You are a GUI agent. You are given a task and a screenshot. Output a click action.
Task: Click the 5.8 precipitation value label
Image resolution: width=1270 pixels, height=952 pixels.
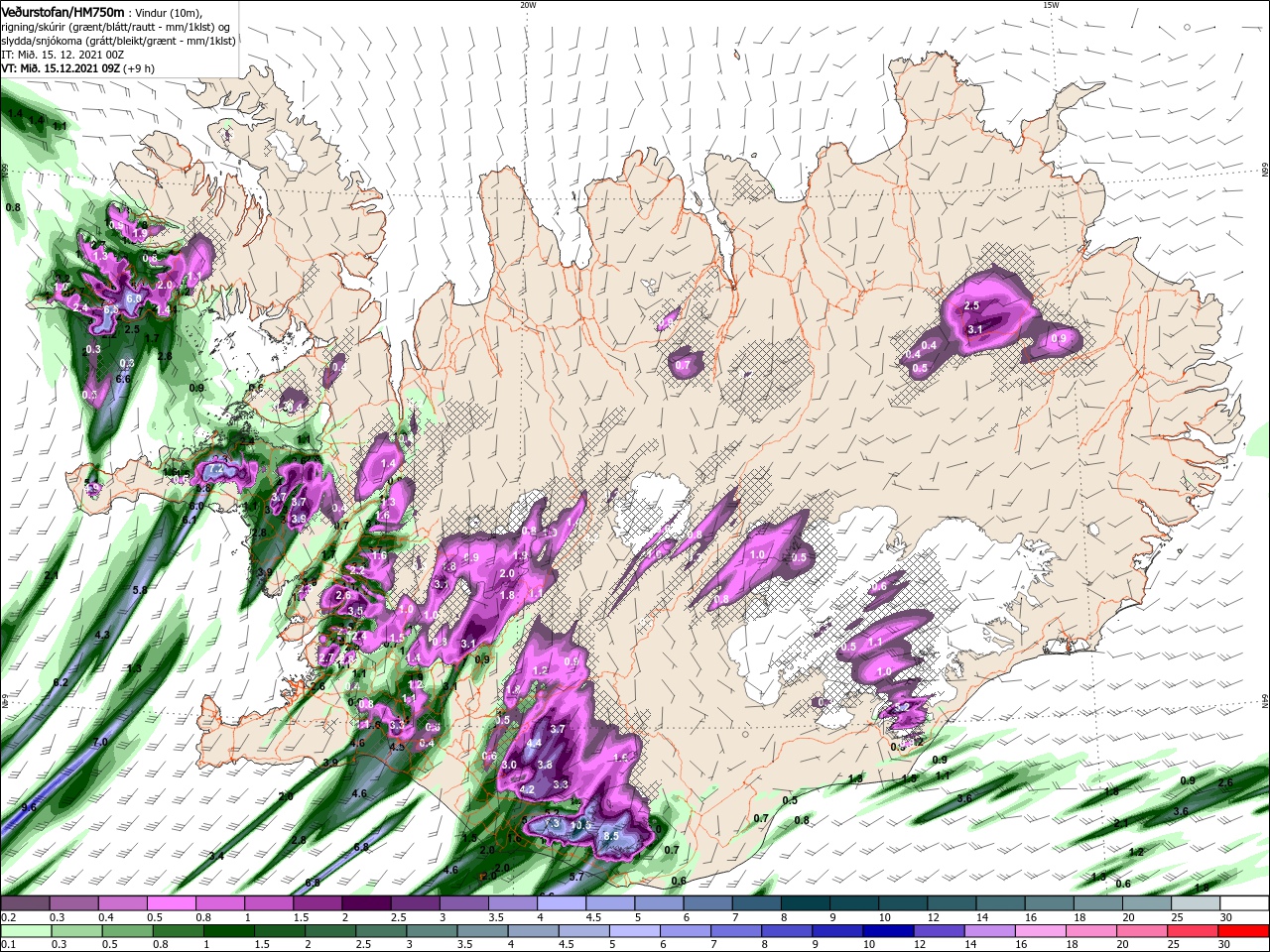coord(140,590)
